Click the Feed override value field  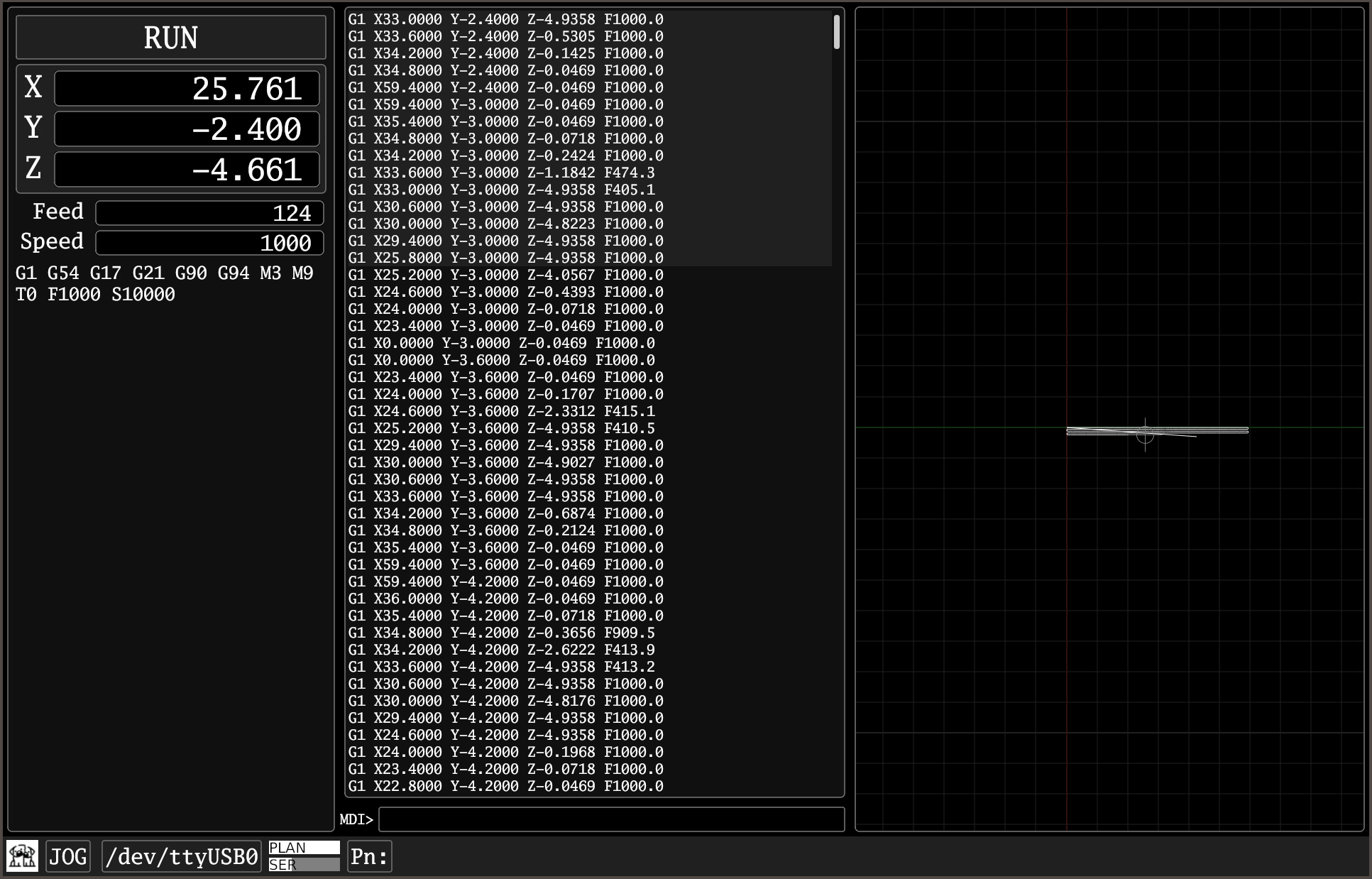[x=209, y=213]
